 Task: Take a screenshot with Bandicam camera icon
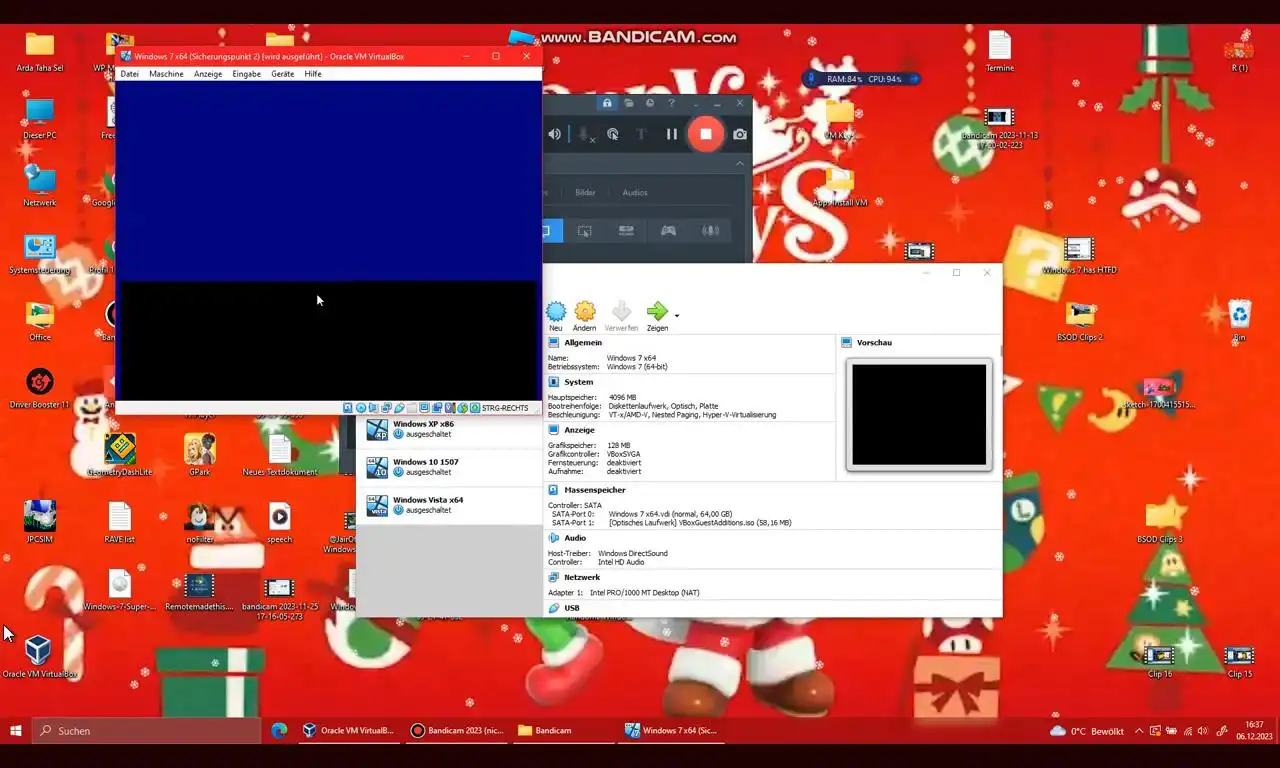pos(739,134)
